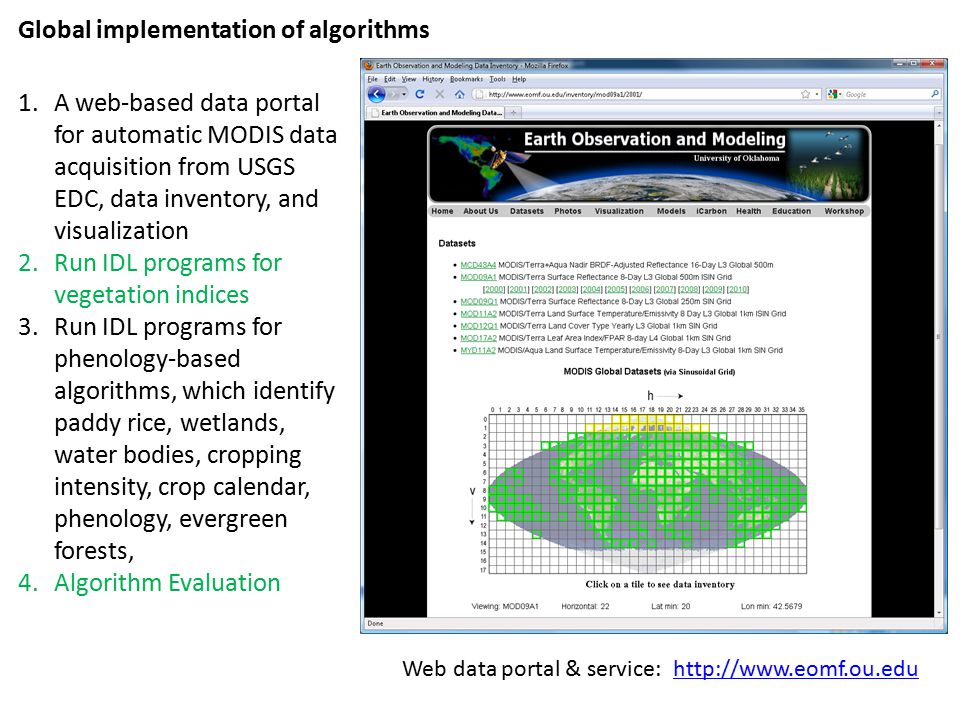The width and height of the screenshot is (960, 720).
Task: Open the Workshop navigation item
Action: (844, 211)
